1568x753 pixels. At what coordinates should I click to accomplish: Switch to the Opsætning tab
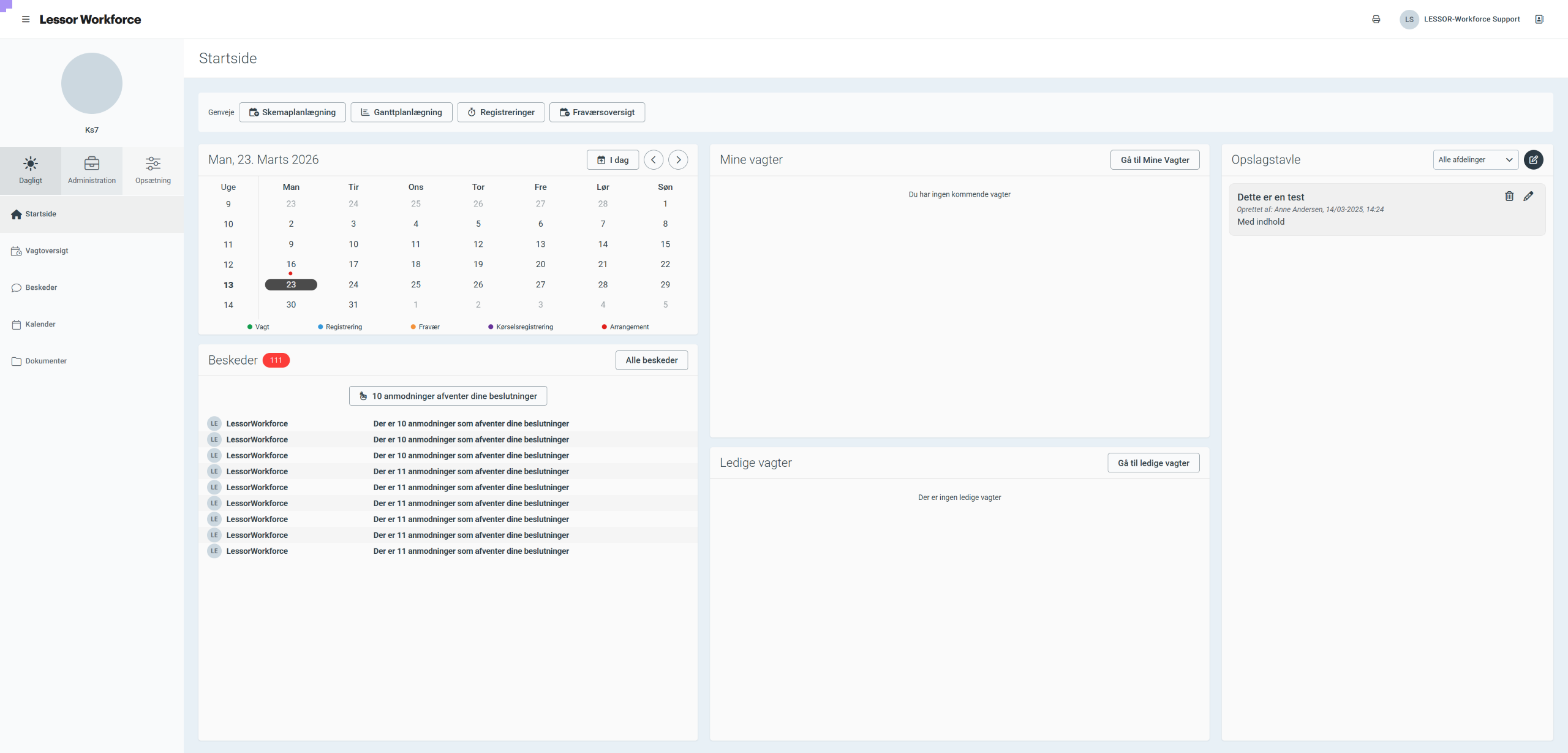click(x=153, y=170)
